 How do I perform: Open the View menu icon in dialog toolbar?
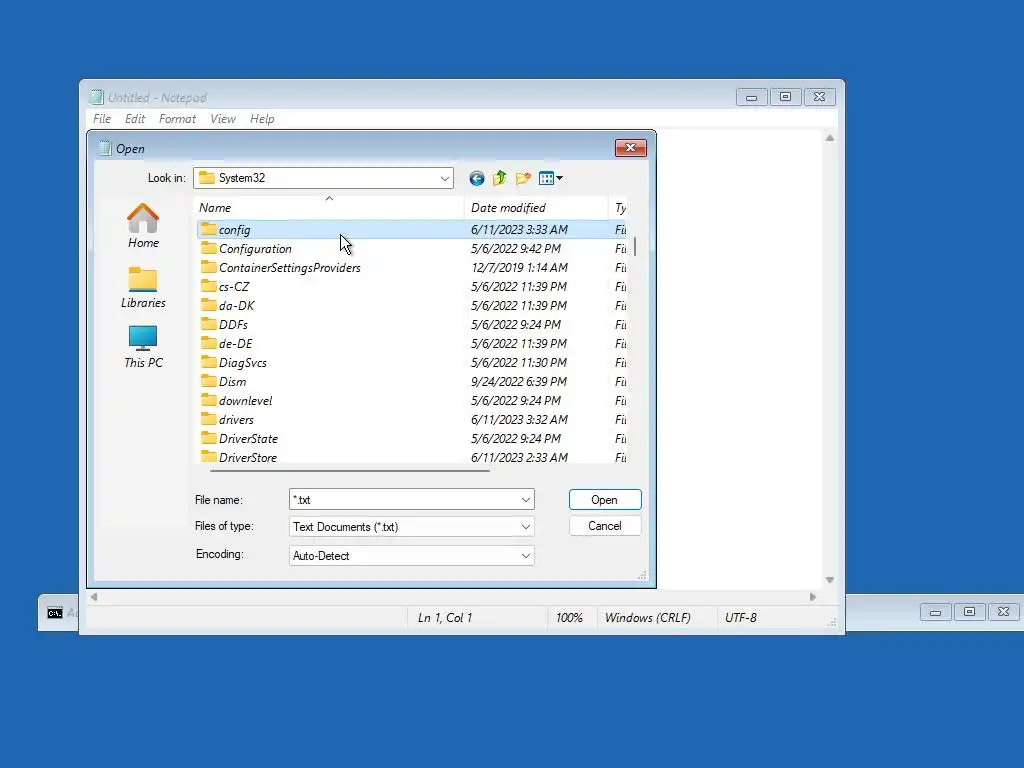click(x=547, y=178)
